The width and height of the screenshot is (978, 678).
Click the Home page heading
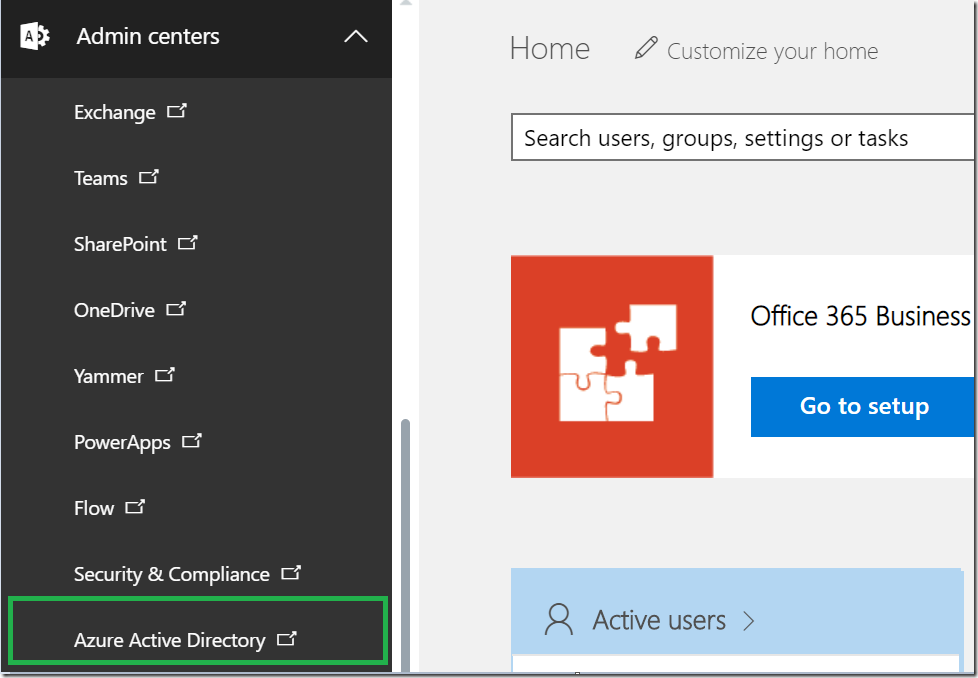(550, 49)
